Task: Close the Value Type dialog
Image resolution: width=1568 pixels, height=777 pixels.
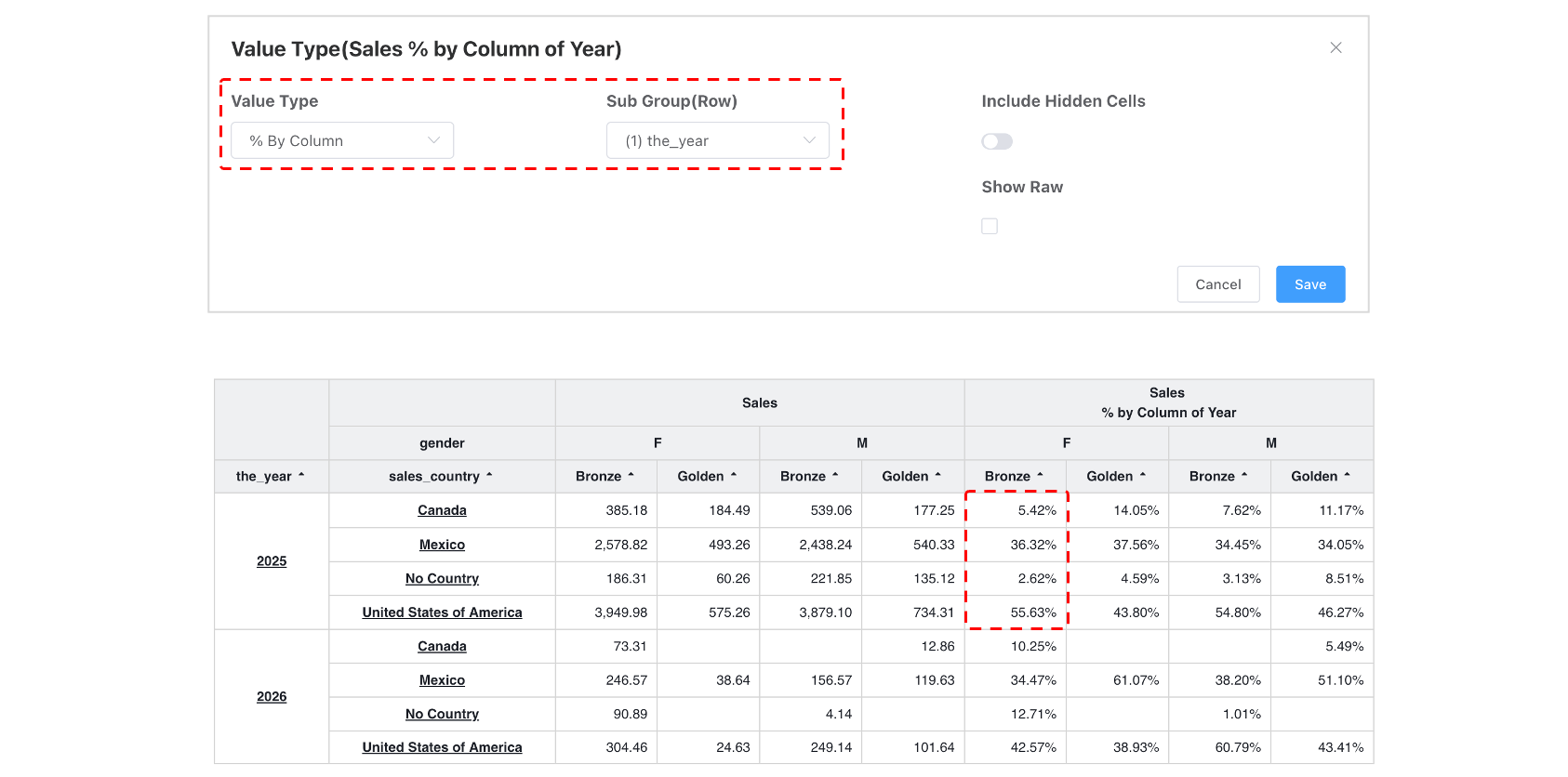Action: click(x=1335, y=47)
